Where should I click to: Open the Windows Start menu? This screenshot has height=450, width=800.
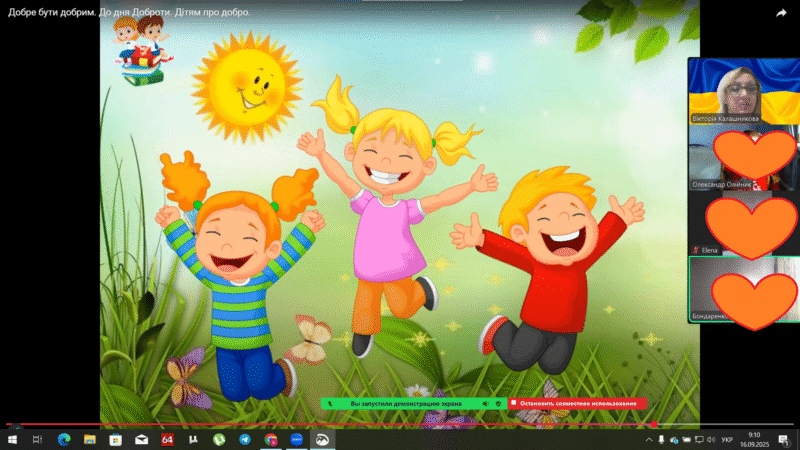coord(12,439)
